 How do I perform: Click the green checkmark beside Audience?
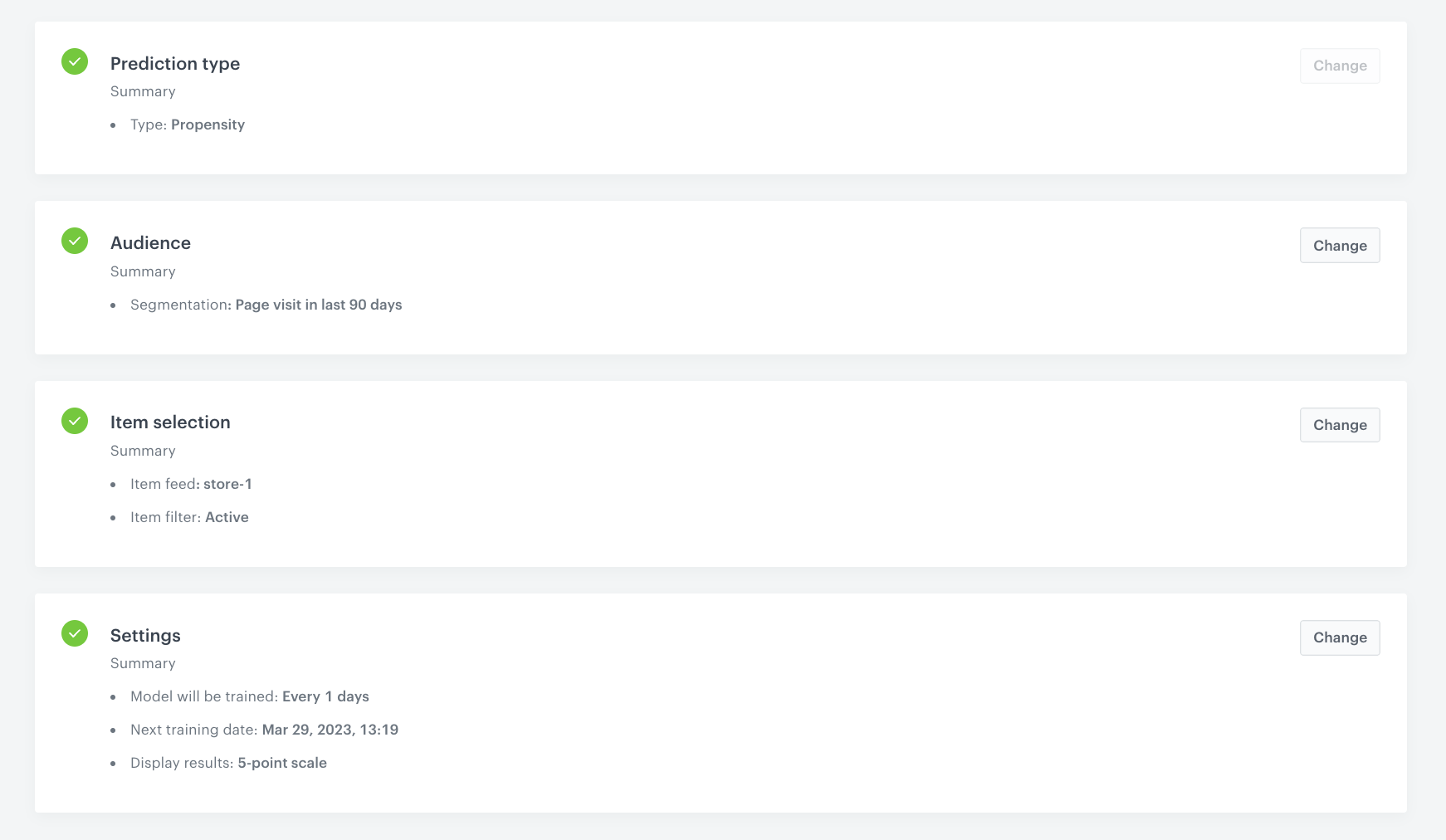coord(75,241)
